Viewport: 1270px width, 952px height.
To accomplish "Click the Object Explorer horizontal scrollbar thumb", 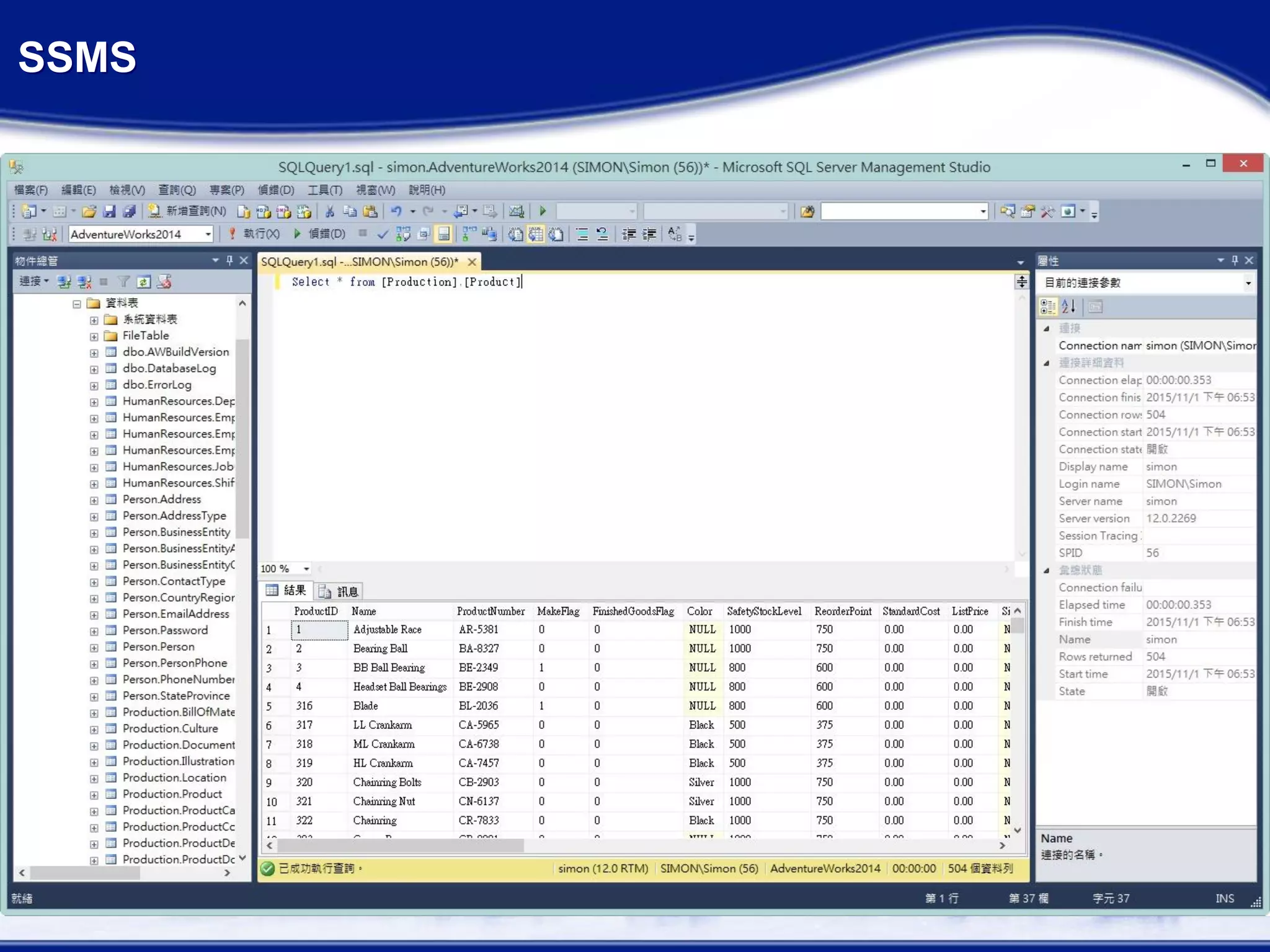I will (85, 873).
